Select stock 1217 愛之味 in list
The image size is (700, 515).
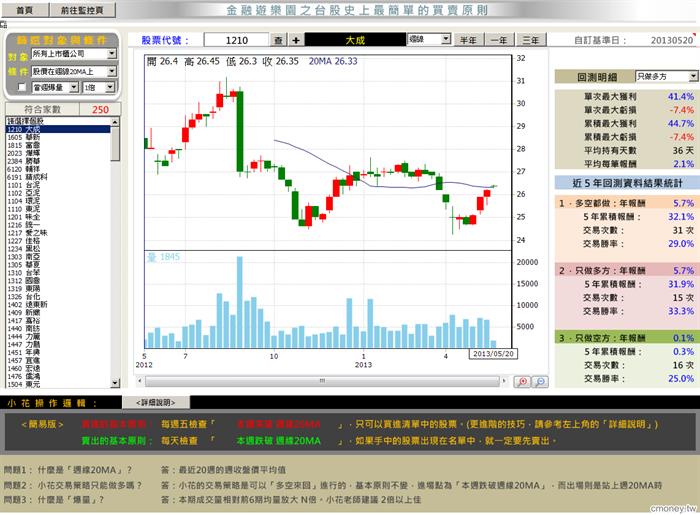point(58,233)
